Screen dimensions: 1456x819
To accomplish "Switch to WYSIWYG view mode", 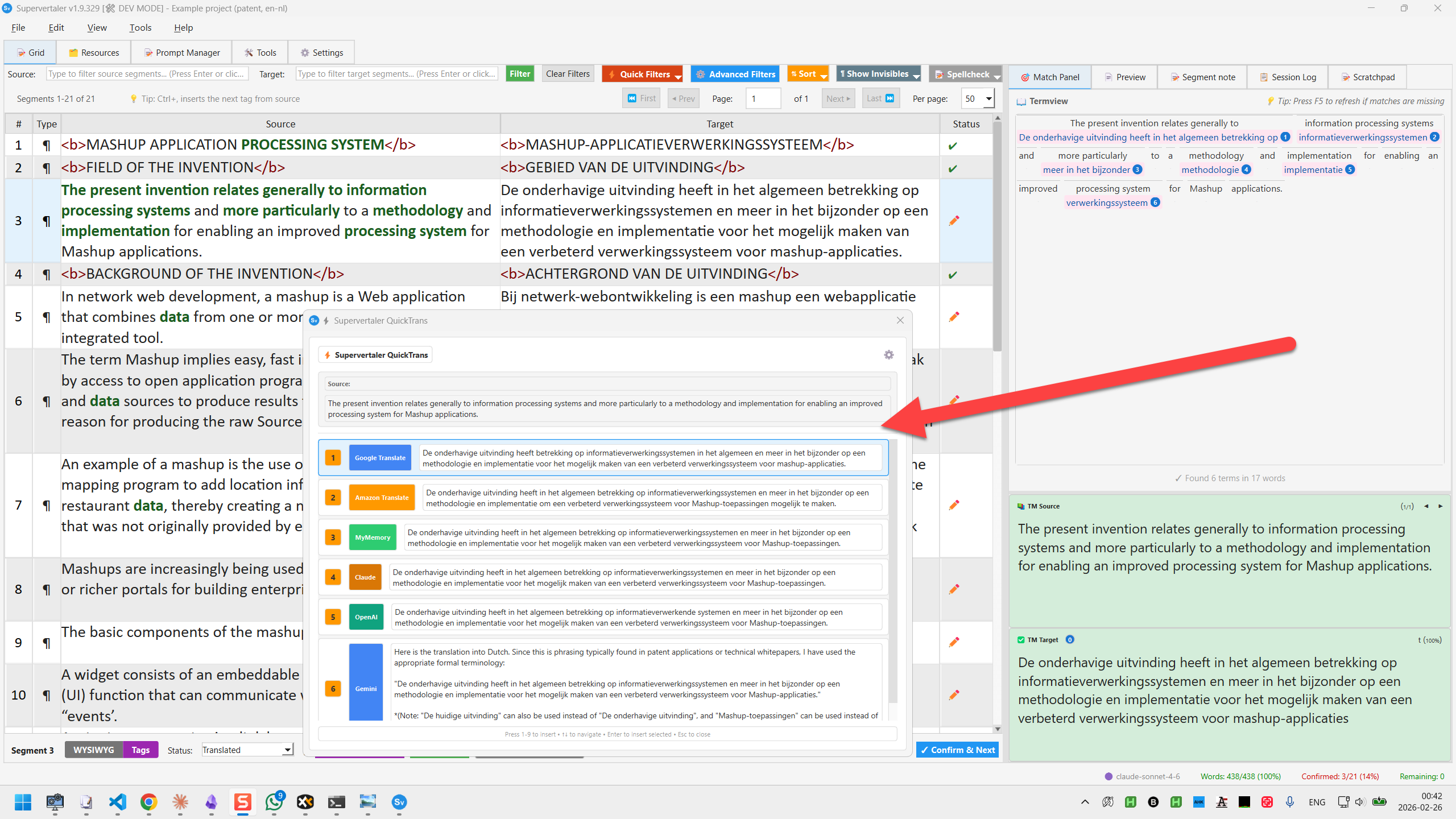I will point(93,750).
